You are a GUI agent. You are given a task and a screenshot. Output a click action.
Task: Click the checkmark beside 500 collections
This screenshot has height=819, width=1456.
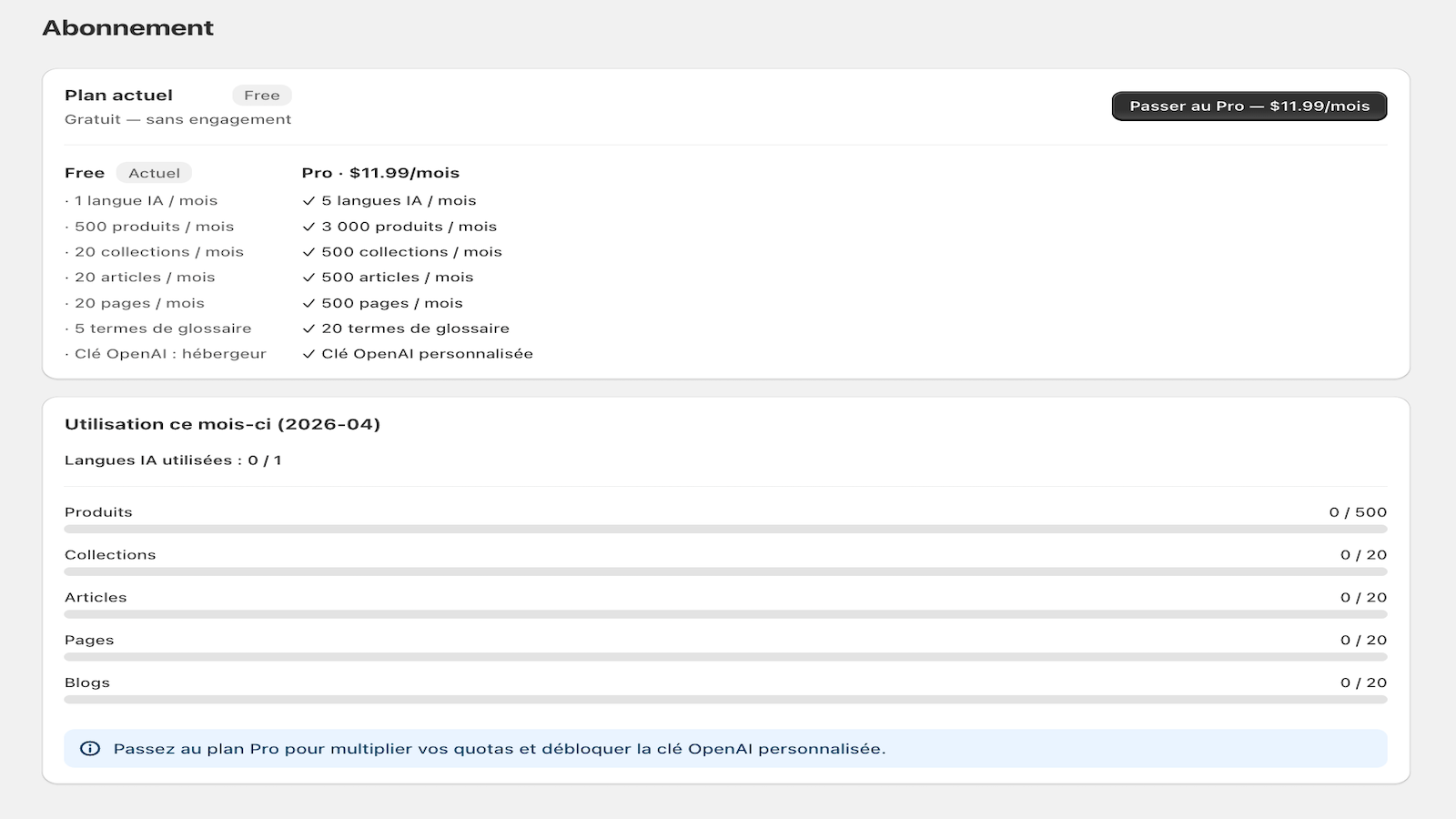pyautogui.click(x=308, y=252)
